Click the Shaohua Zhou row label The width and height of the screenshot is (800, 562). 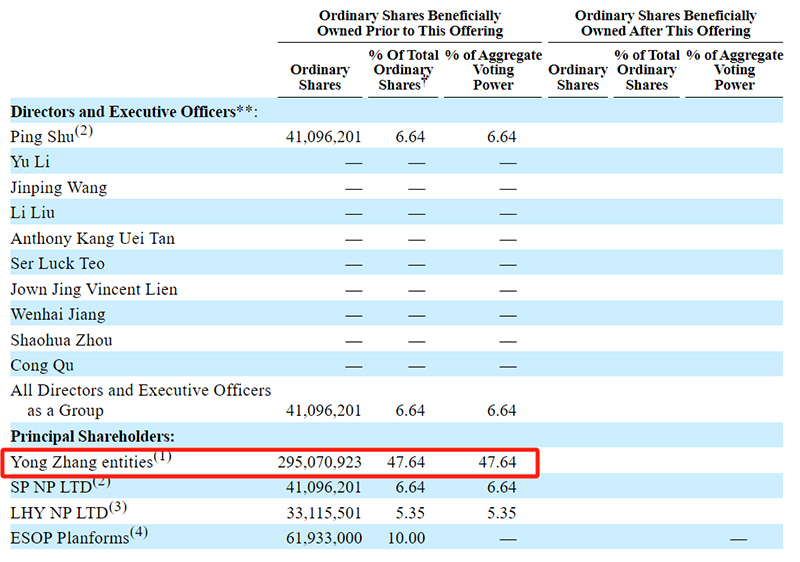[x=61, y=340]
